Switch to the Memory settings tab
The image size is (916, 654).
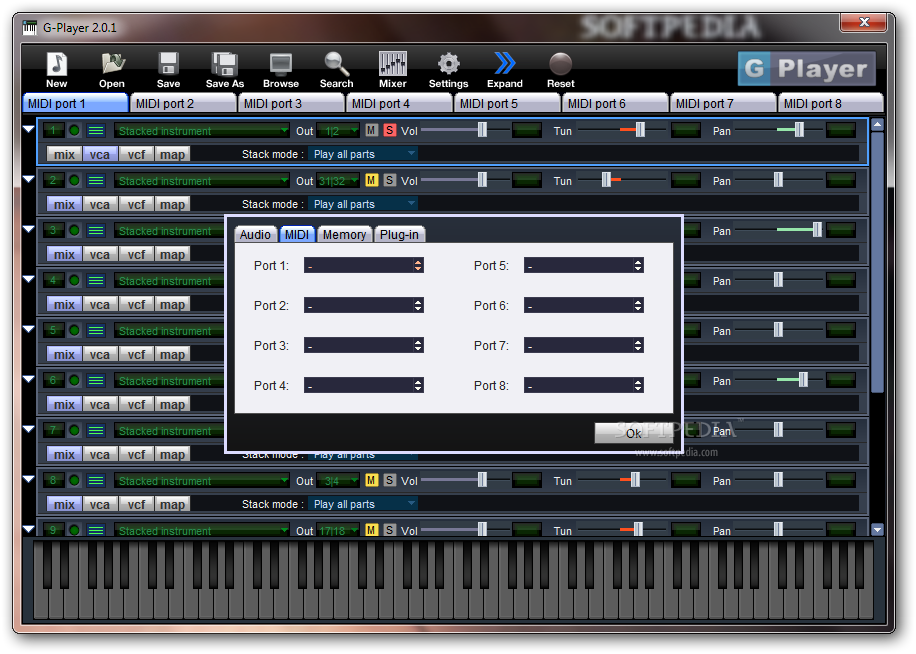coord(344,234)
